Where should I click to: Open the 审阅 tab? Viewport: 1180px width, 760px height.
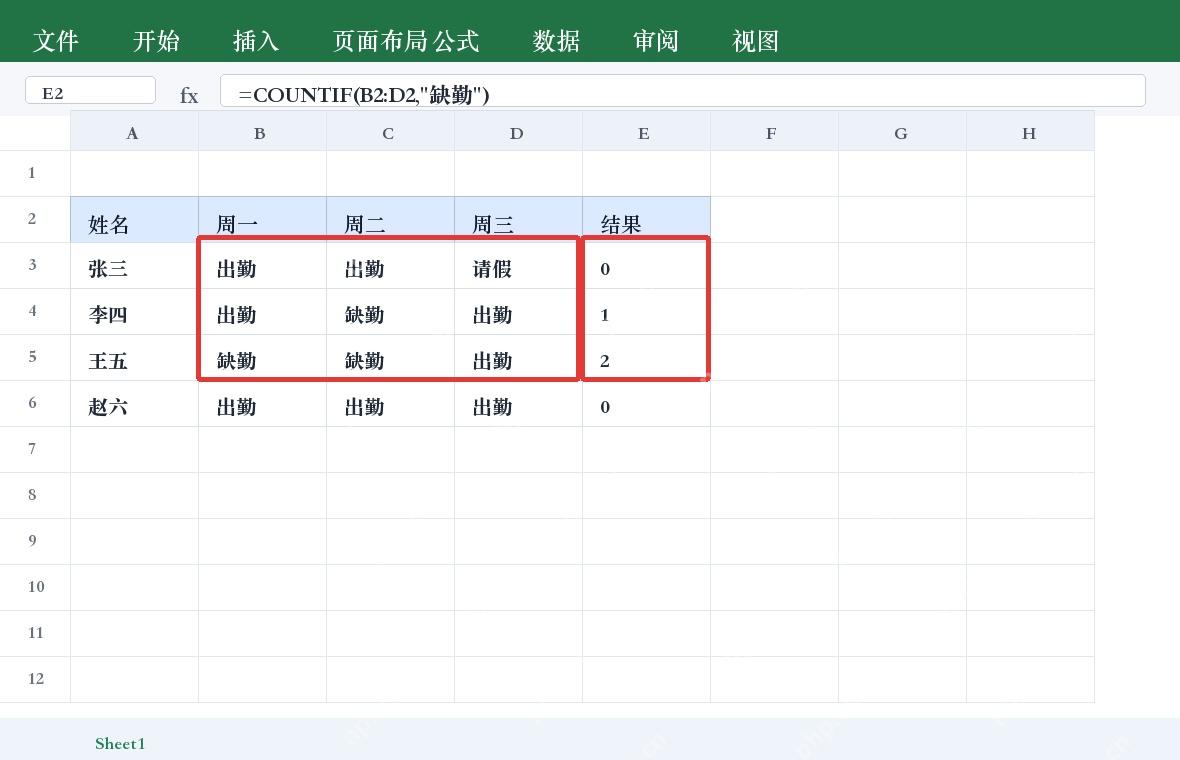[x=655, y=41]
